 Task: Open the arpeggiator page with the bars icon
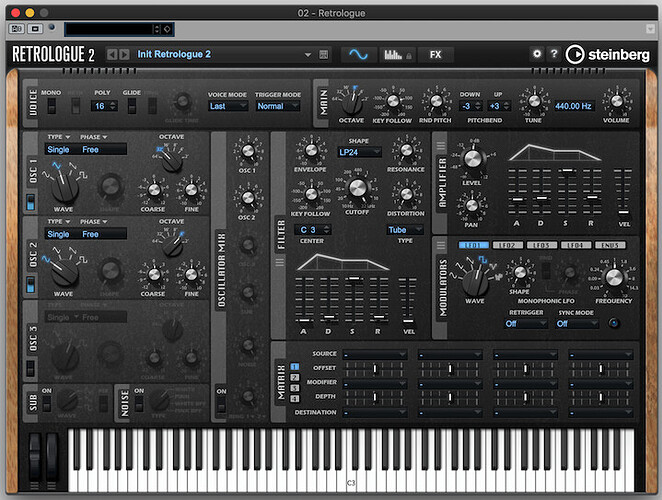397,54
